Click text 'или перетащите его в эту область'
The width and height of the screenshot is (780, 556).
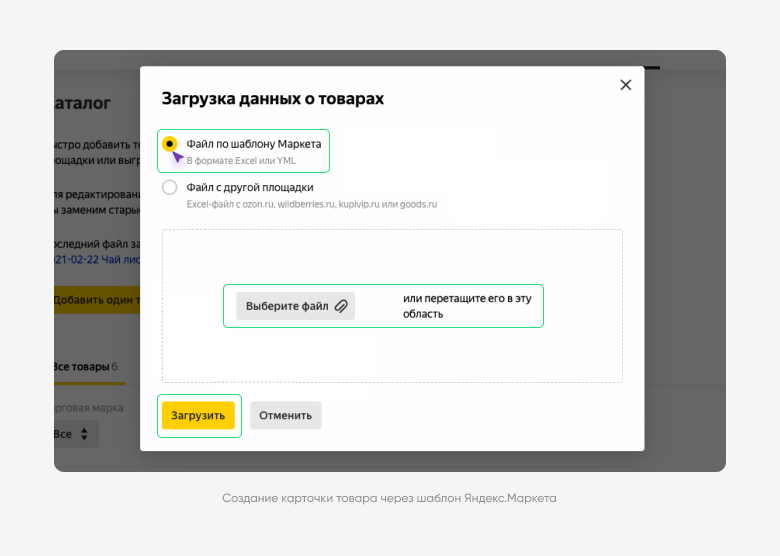467,306
